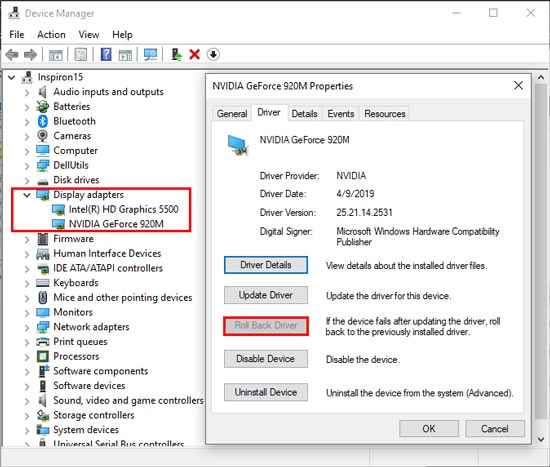Viewport: 550px width, 467px height.
Task: Open the blue question mark Help icon
Action: point(106,55)
